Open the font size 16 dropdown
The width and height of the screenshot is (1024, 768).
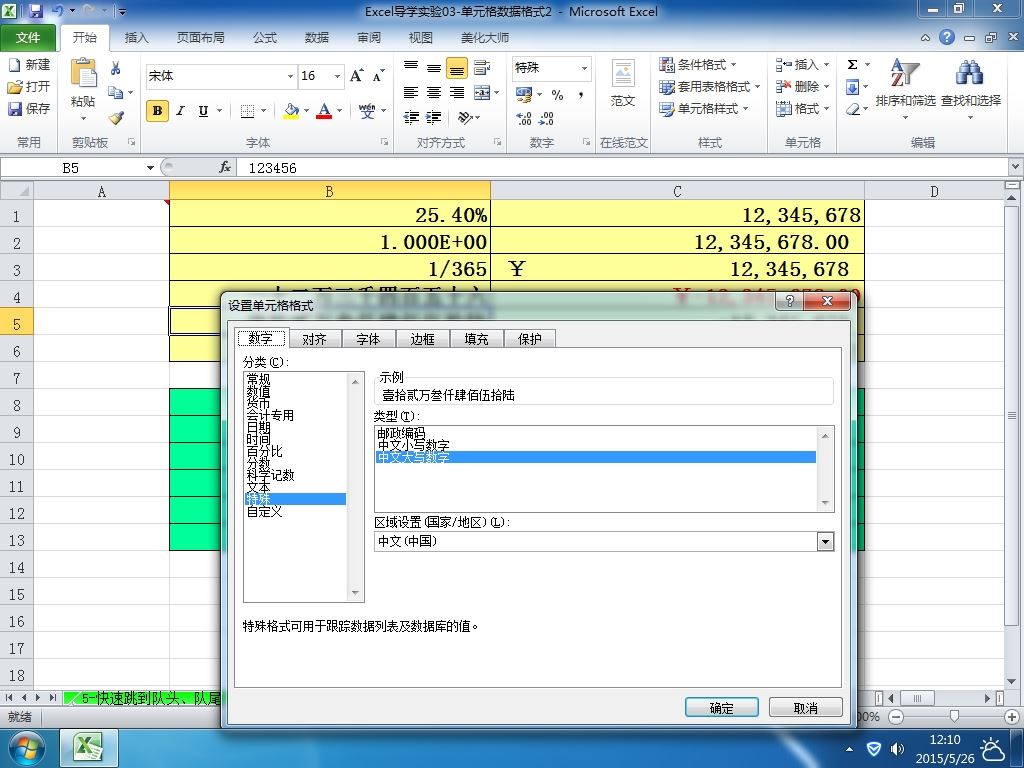point(337,76)
